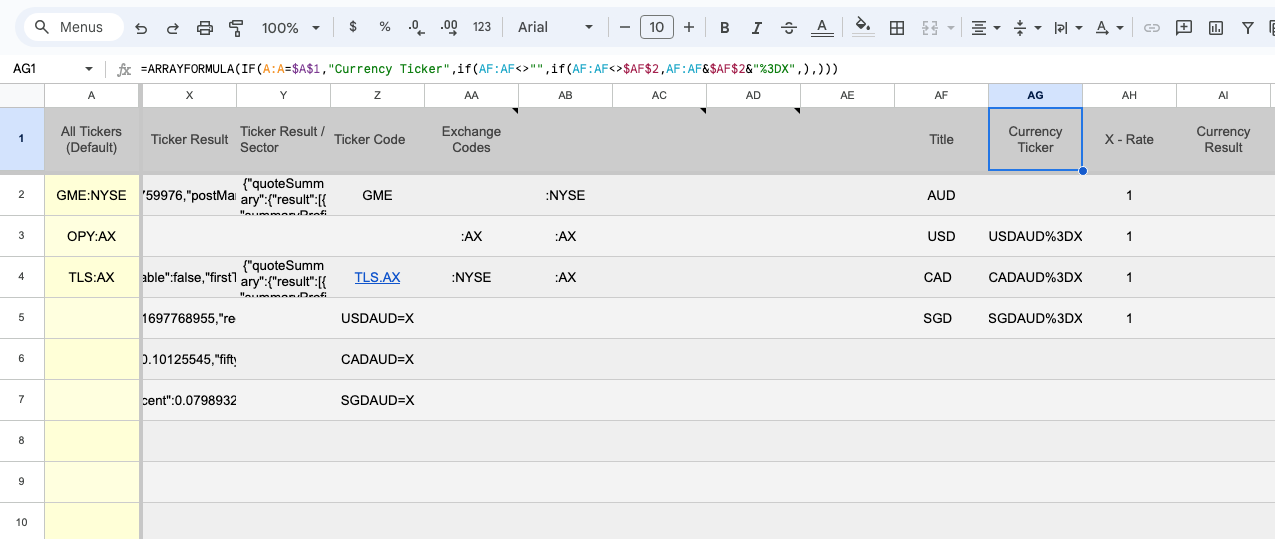Screen dimensions: 1275x539
Task: Insert a chart from toolbar
Action: point(1216,28)
